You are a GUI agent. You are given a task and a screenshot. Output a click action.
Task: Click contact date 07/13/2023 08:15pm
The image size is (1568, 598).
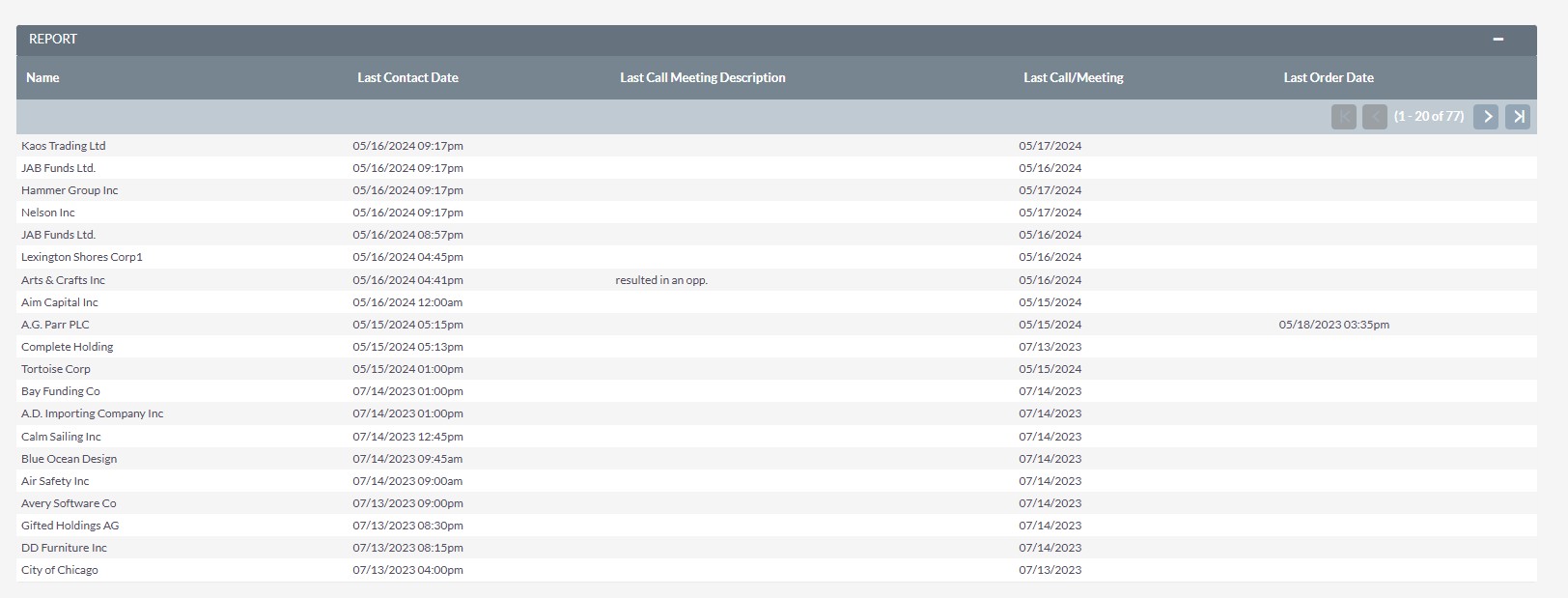click(407, 548)
